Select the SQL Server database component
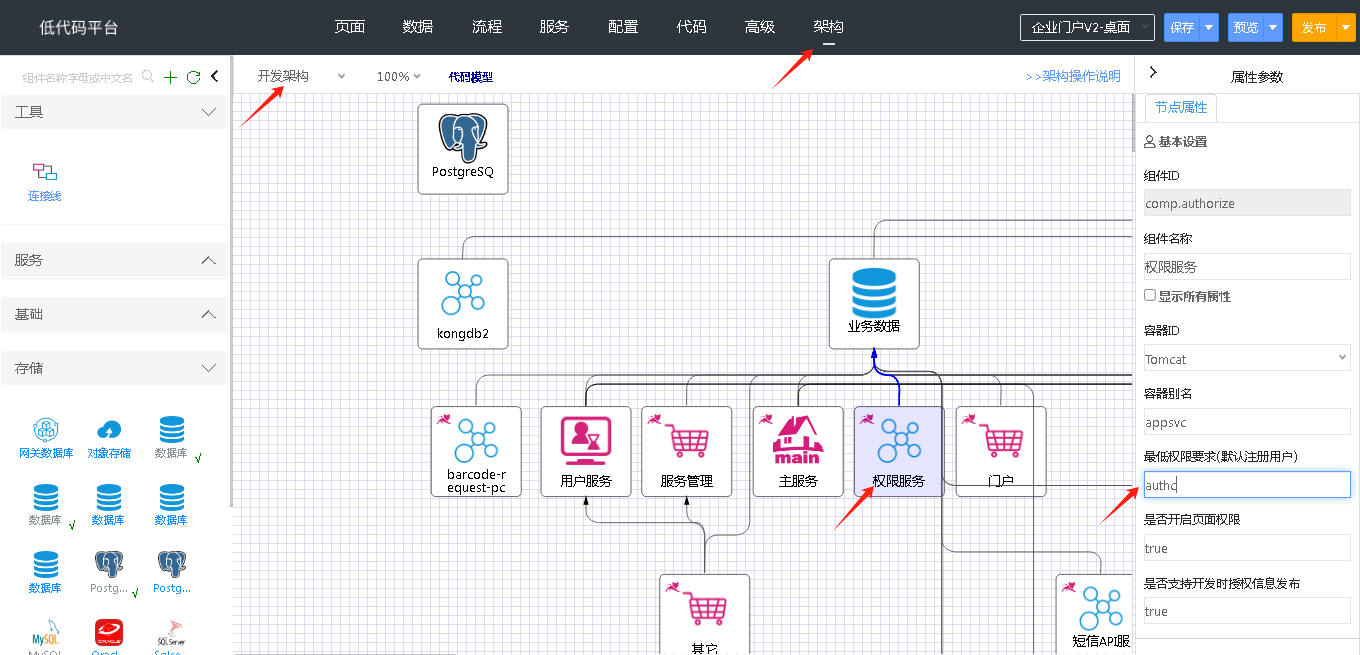 169,638
